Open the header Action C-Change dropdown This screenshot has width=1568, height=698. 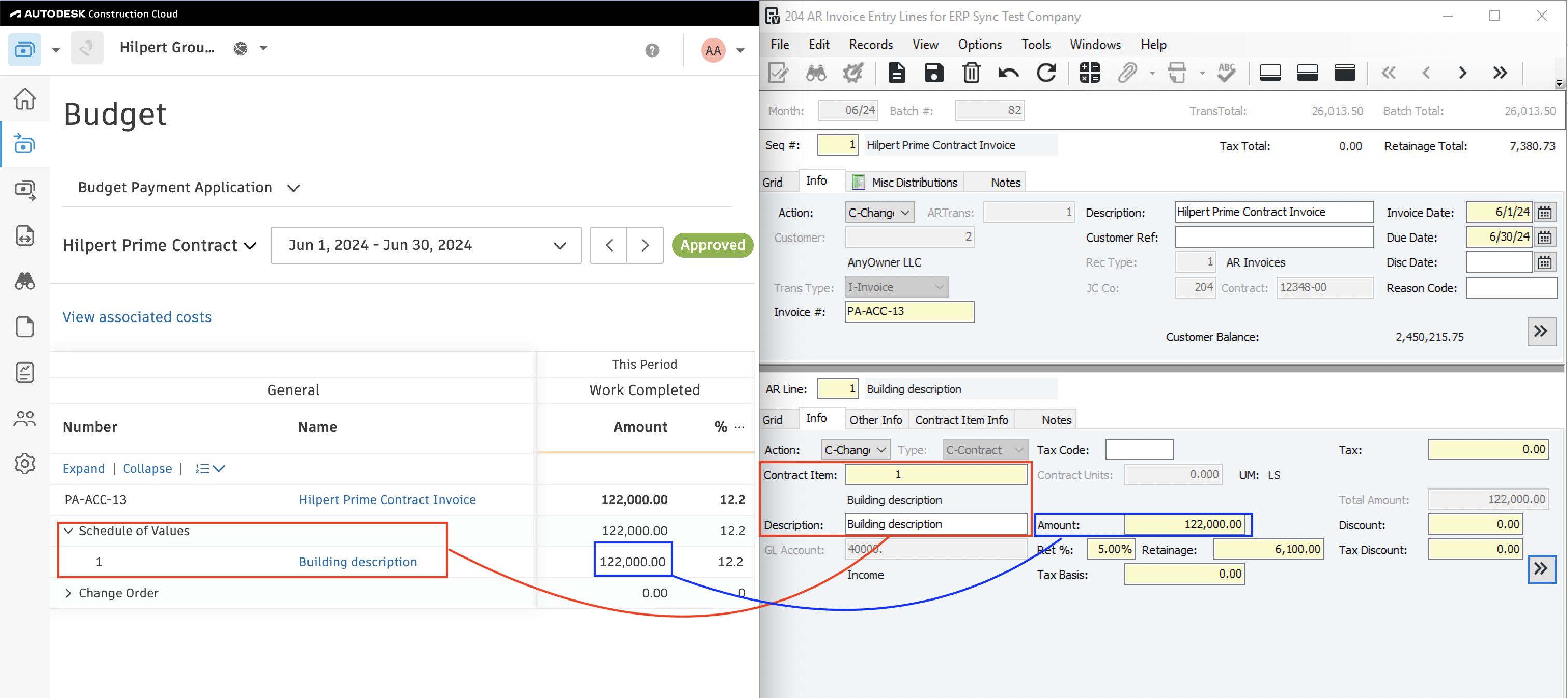tap(879, 213)
